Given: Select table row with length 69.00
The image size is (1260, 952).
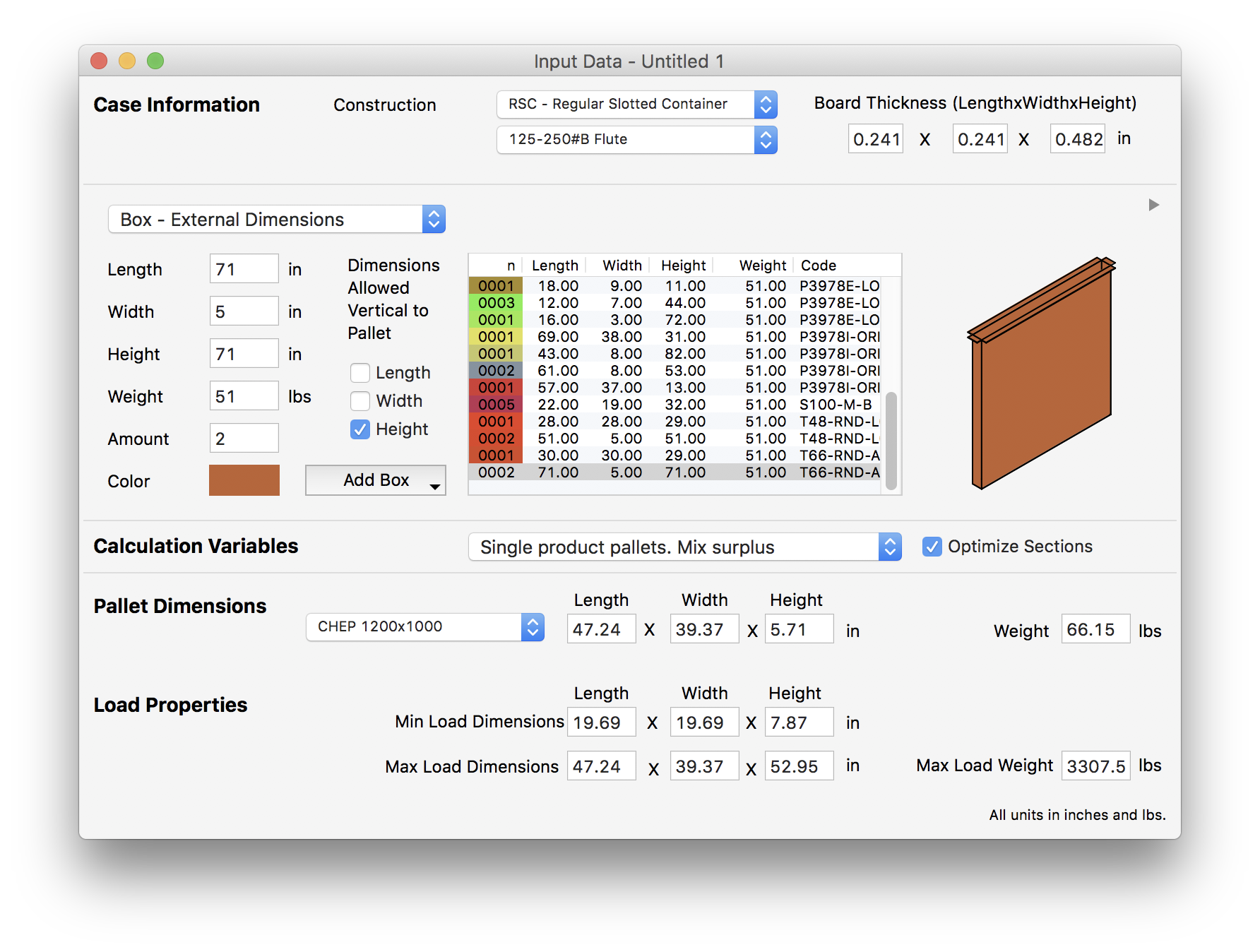Looking at the screenshot, I should (x=675, y=337).
